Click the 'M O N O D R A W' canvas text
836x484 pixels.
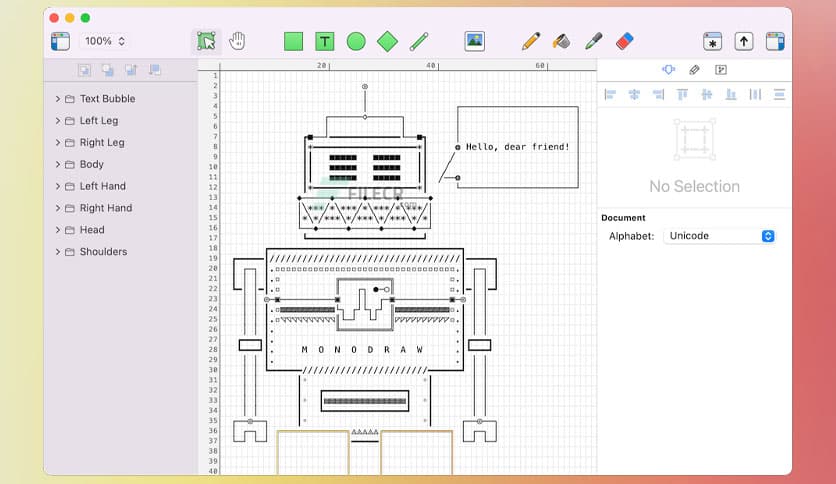click(x=362, y=350)
